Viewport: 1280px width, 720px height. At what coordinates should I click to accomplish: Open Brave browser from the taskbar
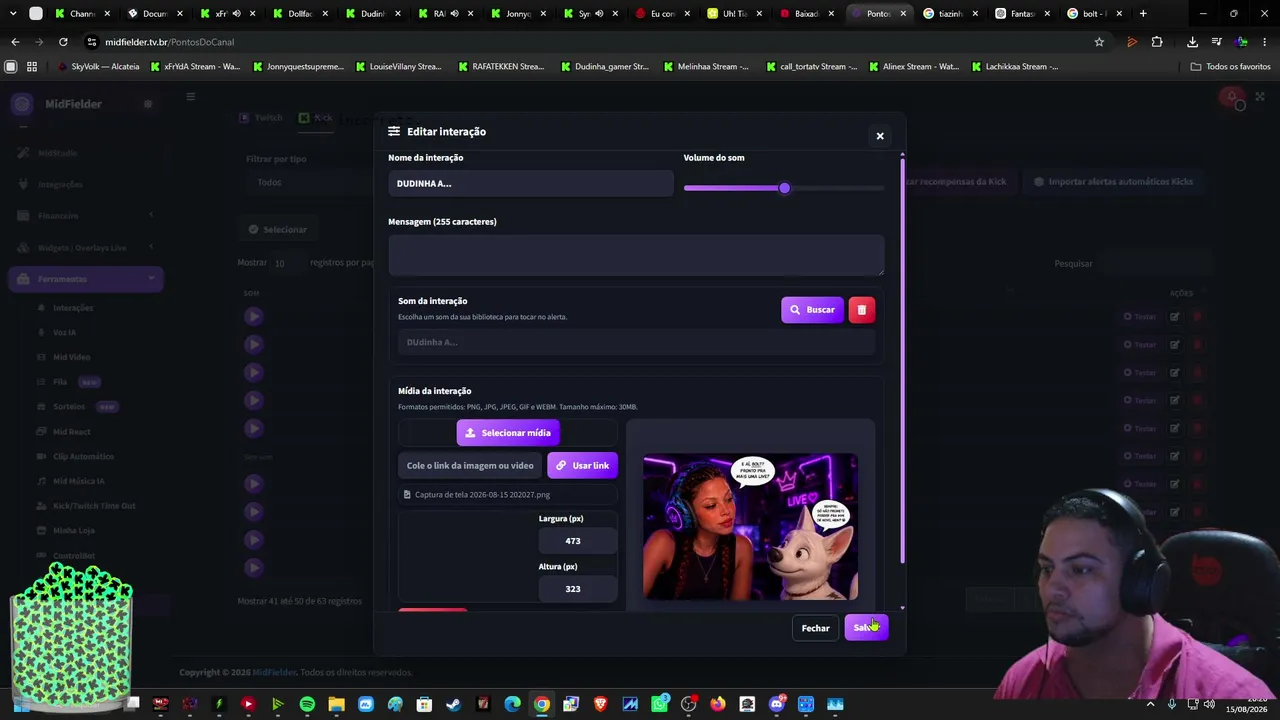click(600, 704)
